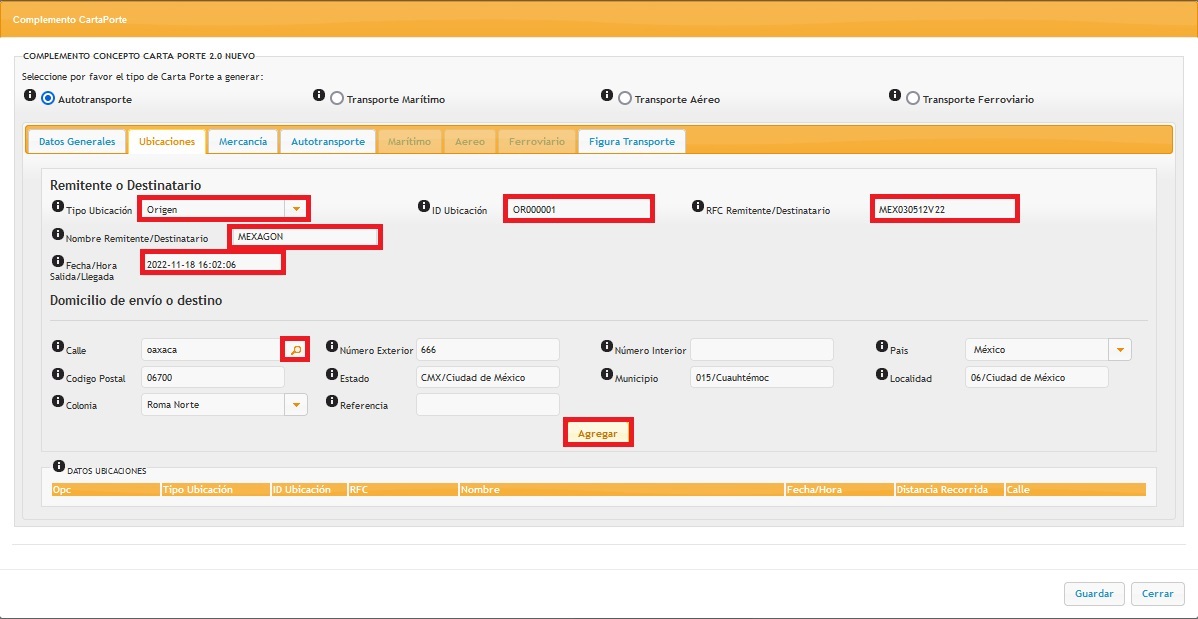Click info icon next to Tipo Ubicación

(x=57, y=207)
